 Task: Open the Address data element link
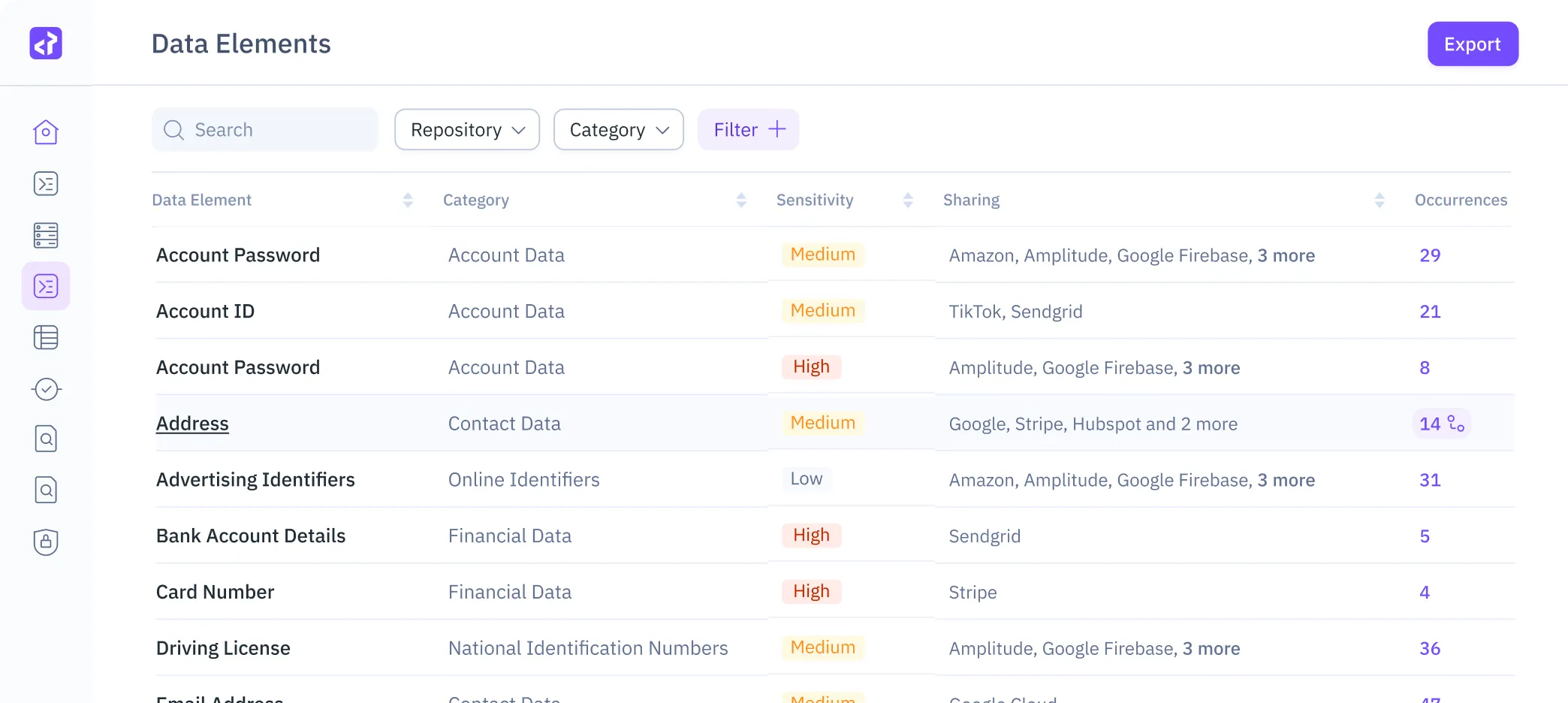point(192,423)
